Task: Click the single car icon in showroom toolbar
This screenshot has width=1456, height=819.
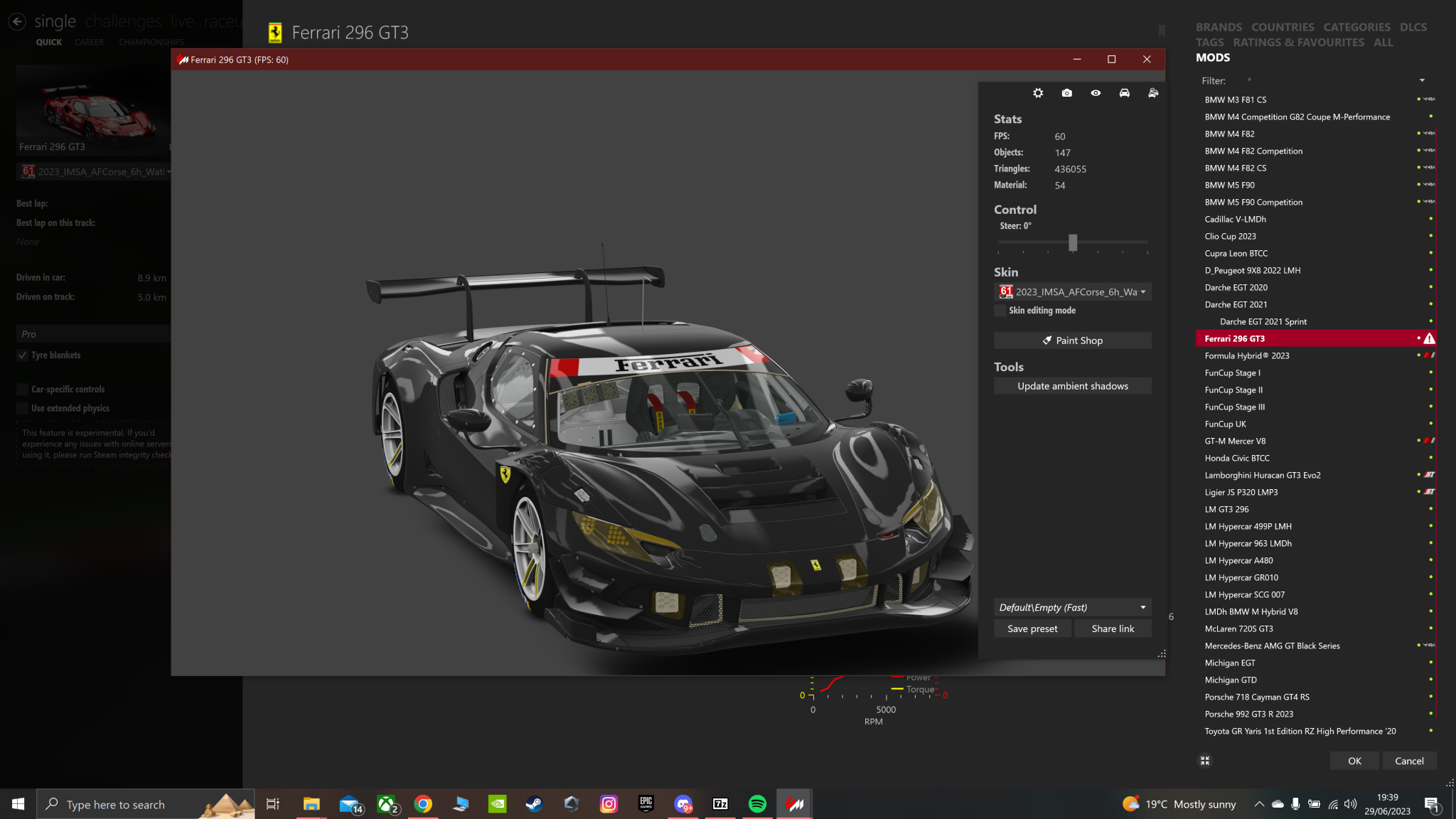Action: (1124, 93)
